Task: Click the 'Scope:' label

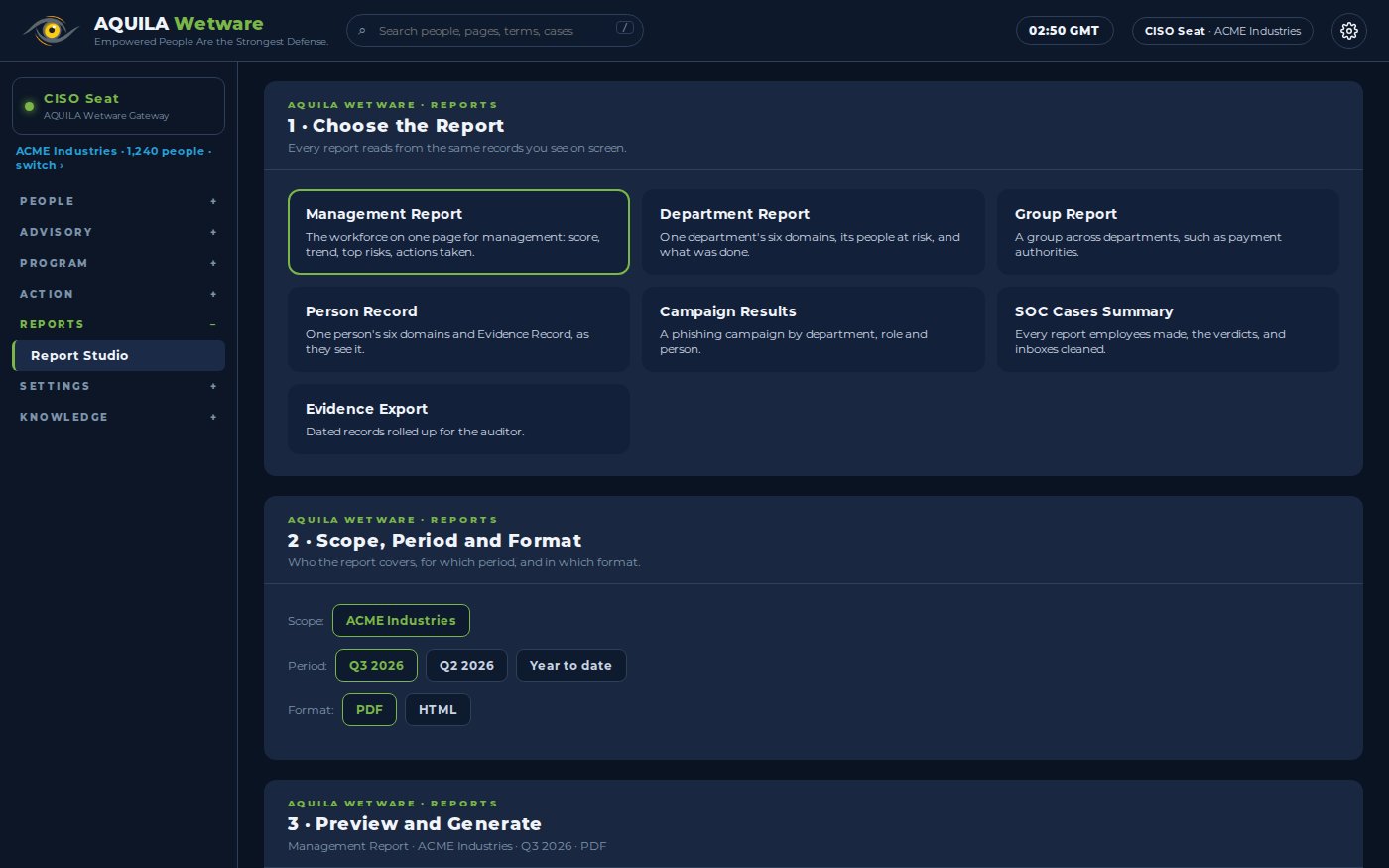Action: [306, 621]
